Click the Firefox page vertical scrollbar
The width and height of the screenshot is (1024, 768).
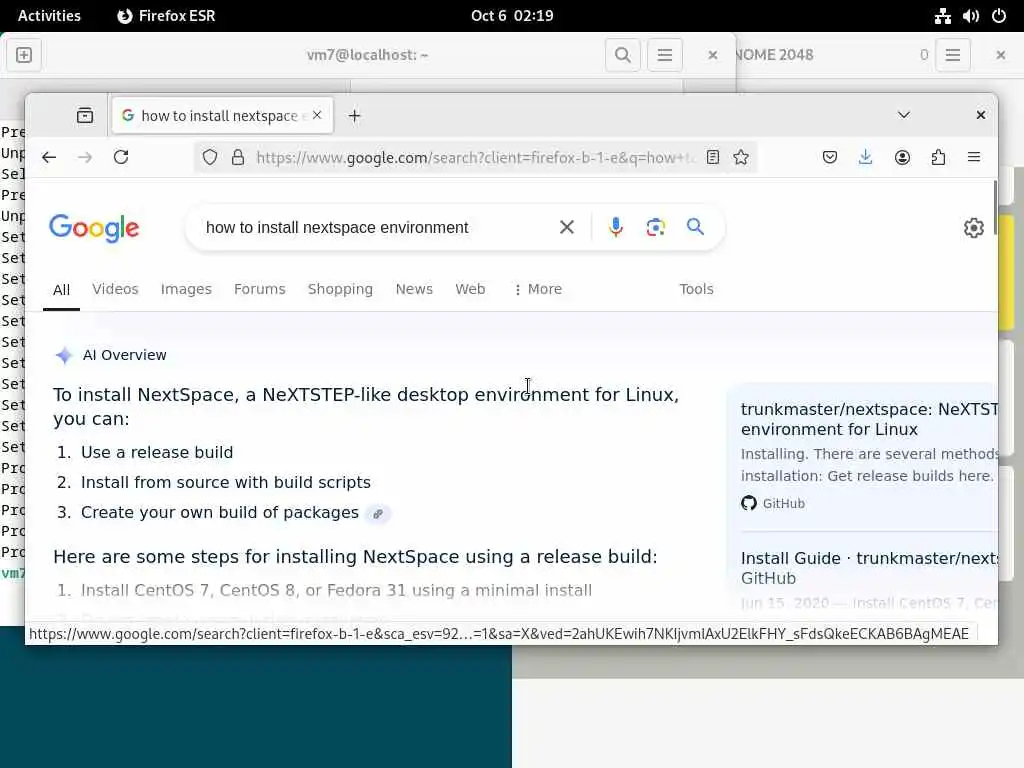[994, 208]
